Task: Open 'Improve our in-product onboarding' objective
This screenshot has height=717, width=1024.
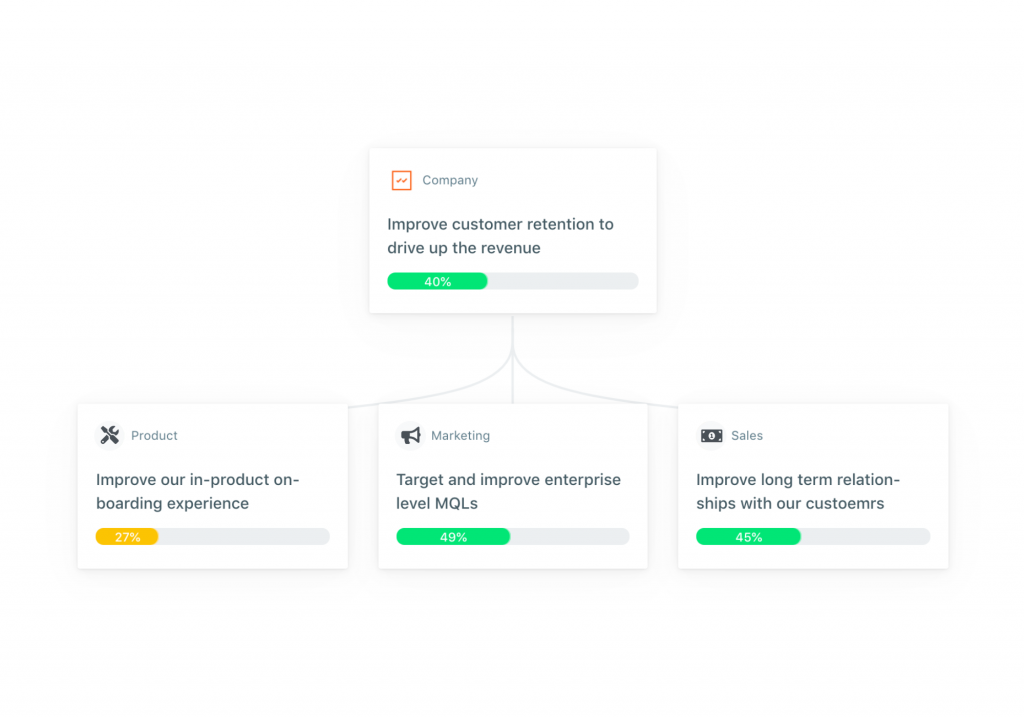Action: 197,491
